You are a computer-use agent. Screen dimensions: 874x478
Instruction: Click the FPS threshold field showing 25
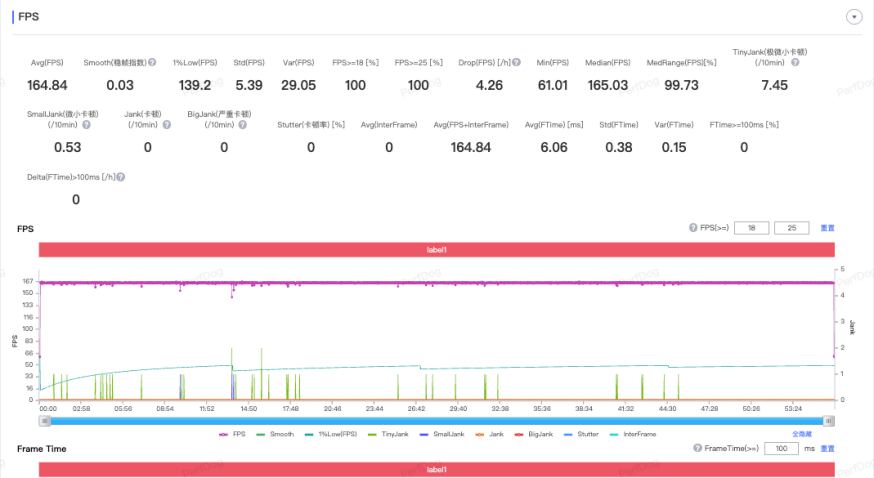(792, 228)
